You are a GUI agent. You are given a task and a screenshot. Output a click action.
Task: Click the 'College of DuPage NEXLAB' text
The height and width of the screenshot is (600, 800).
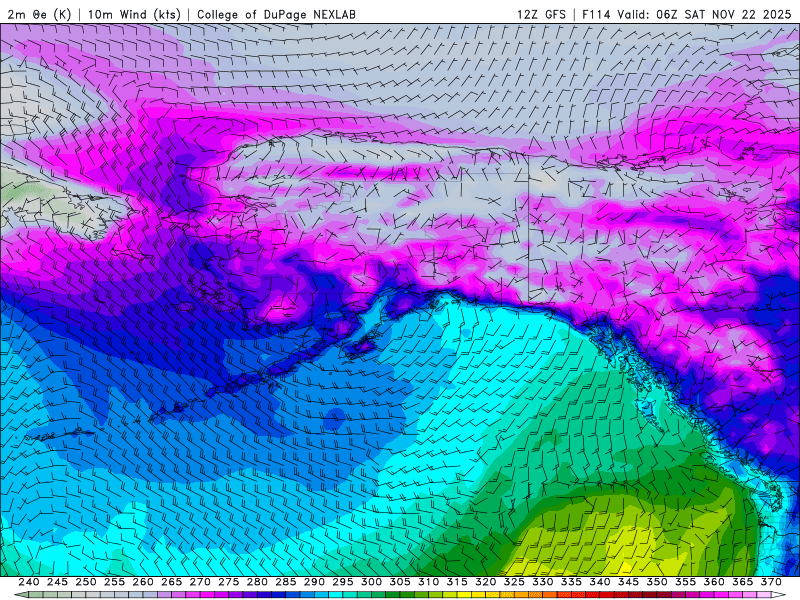pos(276,14)
